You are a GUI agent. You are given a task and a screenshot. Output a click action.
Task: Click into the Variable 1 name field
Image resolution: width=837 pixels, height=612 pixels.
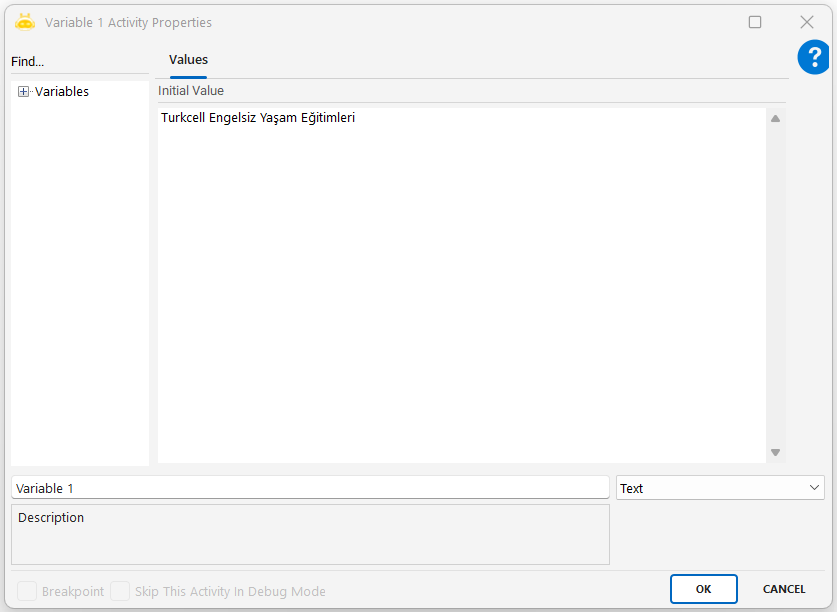point(310,488)
